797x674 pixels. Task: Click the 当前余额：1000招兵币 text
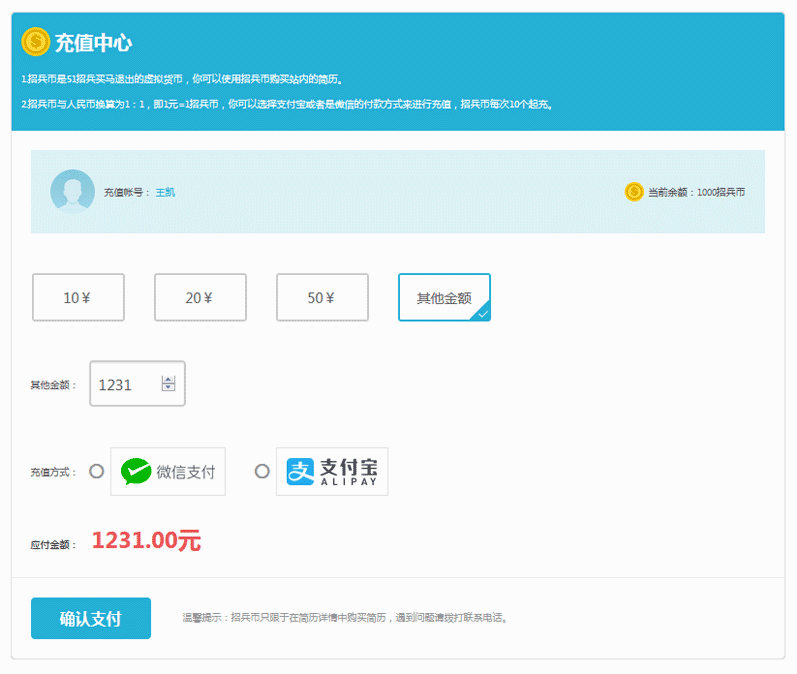[696, 192]
